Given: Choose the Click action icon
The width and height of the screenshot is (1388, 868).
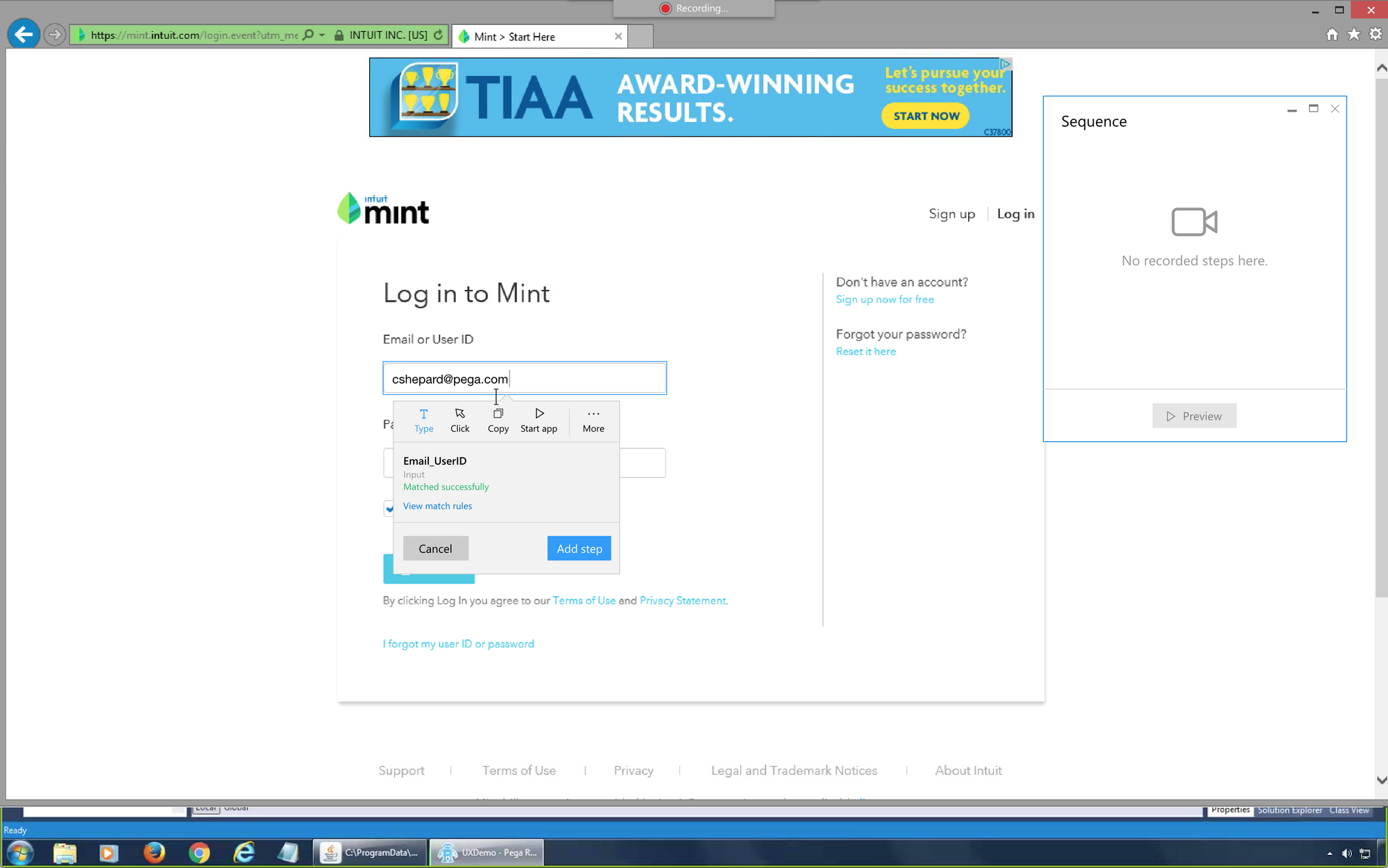Looking at the screenshot, I should (x=459, y=420).
